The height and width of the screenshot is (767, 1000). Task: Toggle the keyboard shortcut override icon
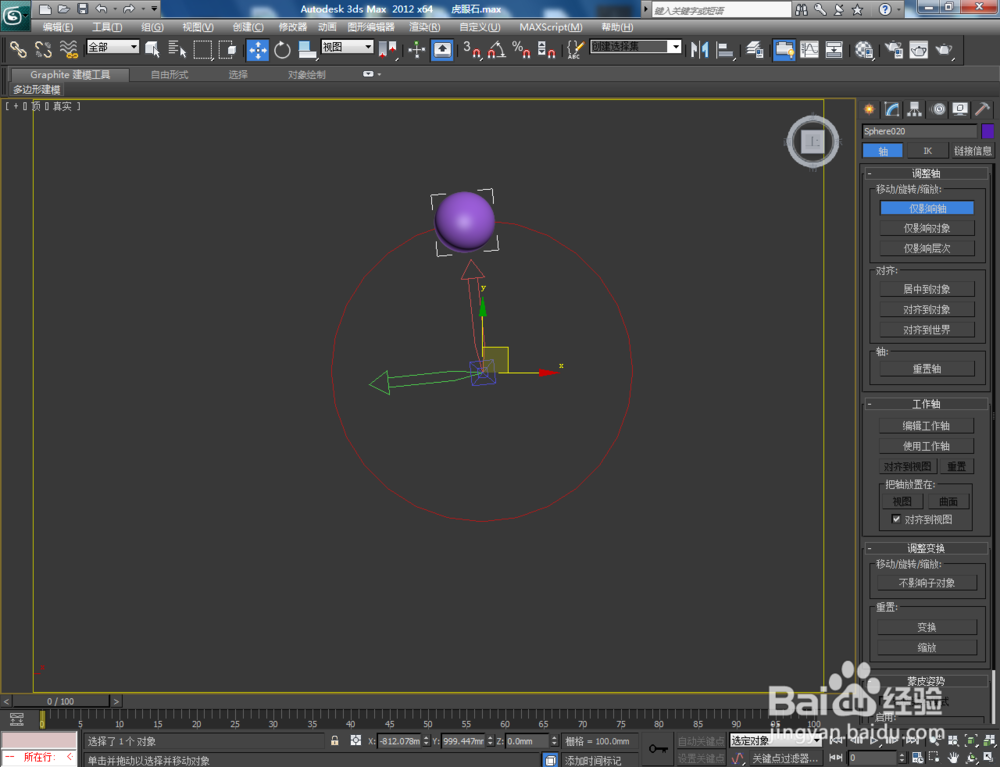tap(442, 49)
